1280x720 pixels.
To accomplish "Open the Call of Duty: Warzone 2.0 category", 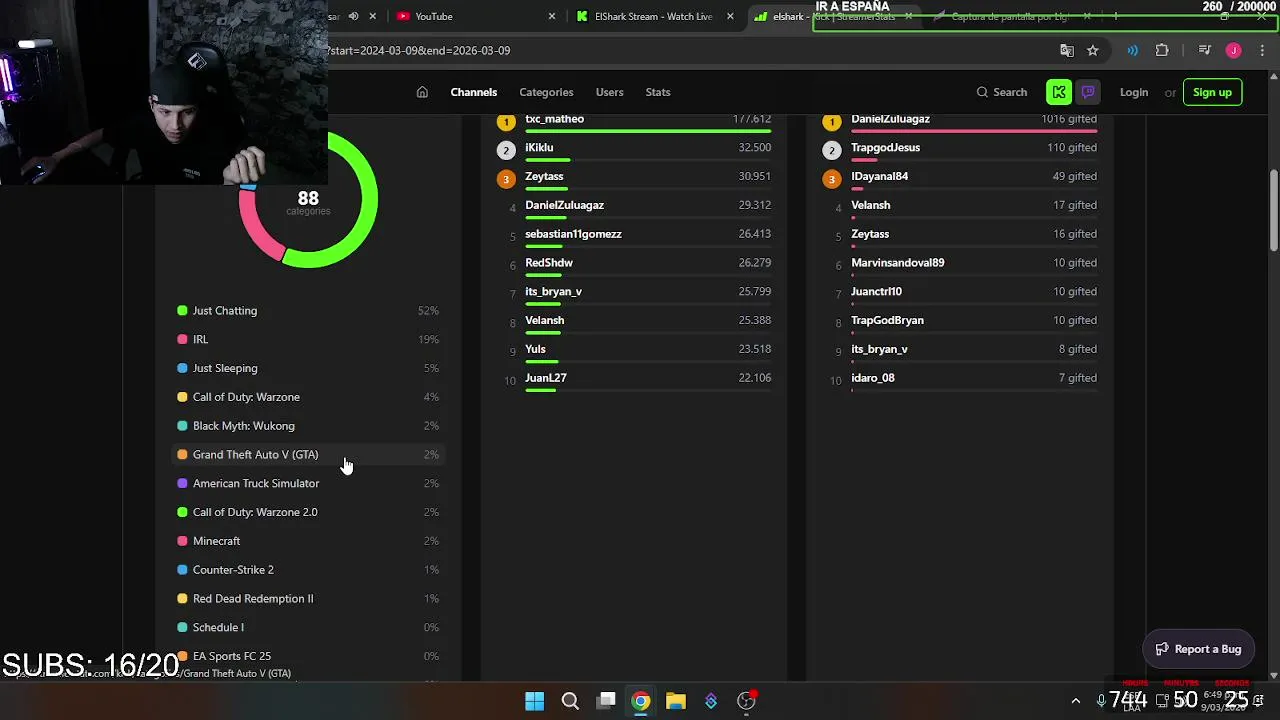I will (x=308, y=512).
